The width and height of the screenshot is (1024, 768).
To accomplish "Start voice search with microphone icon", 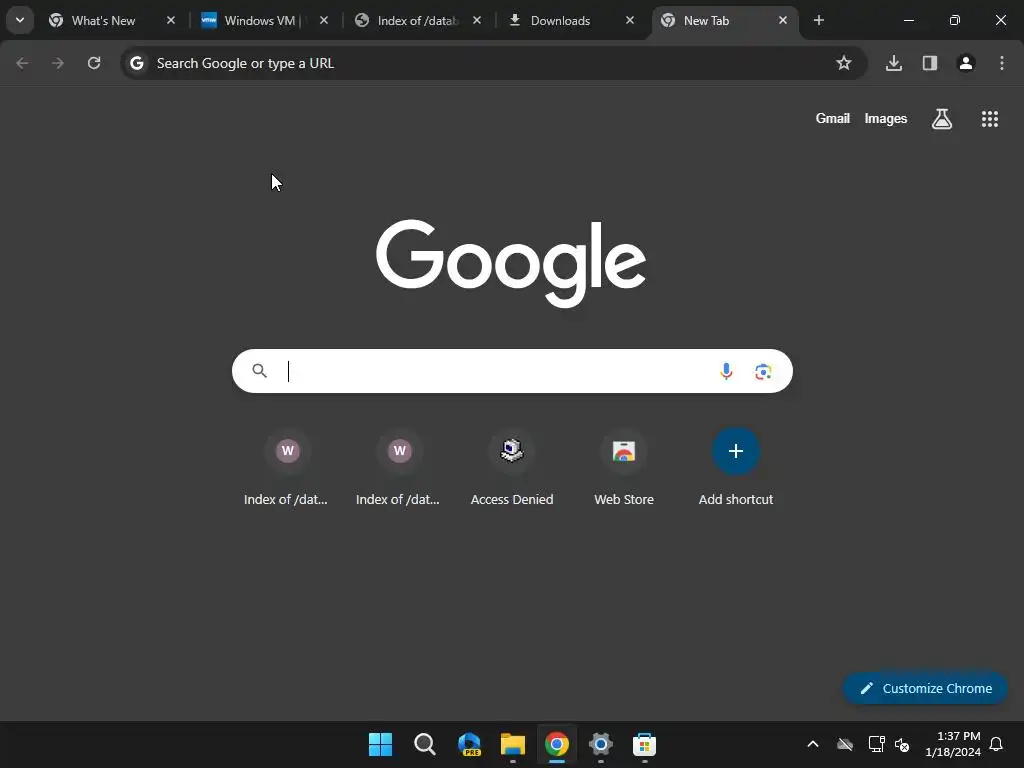I will click(726, 372).
